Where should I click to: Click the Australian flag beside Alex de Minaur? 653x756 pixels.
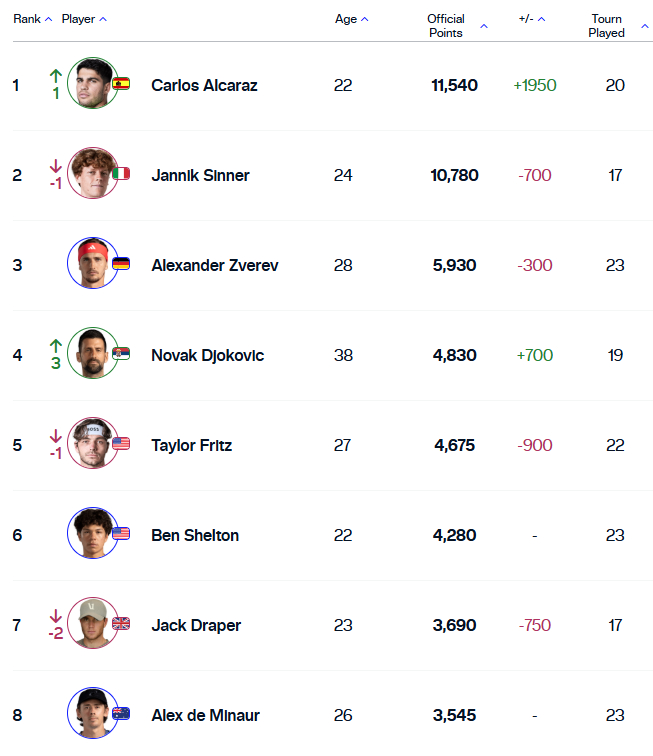[x=121, y=714]
